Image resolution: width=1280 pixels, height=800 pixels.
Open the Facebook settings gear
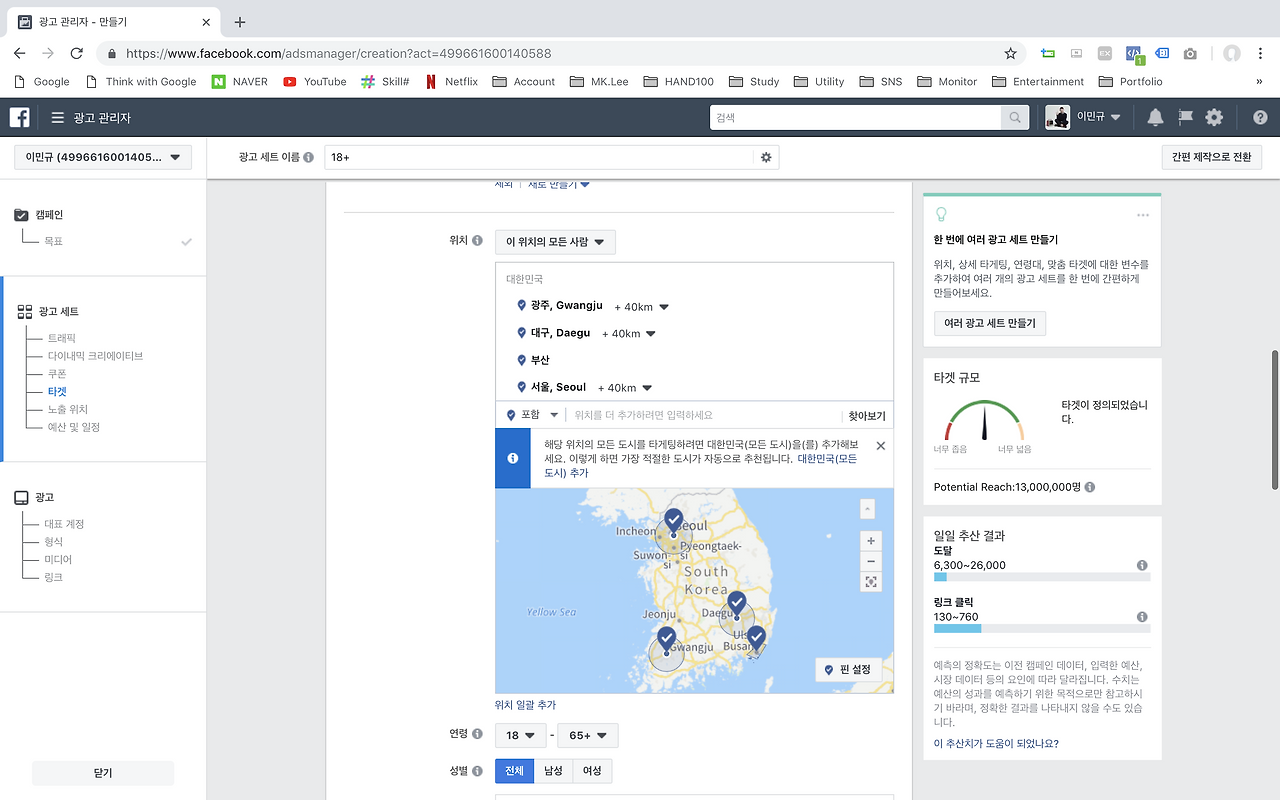(1214, 118)
